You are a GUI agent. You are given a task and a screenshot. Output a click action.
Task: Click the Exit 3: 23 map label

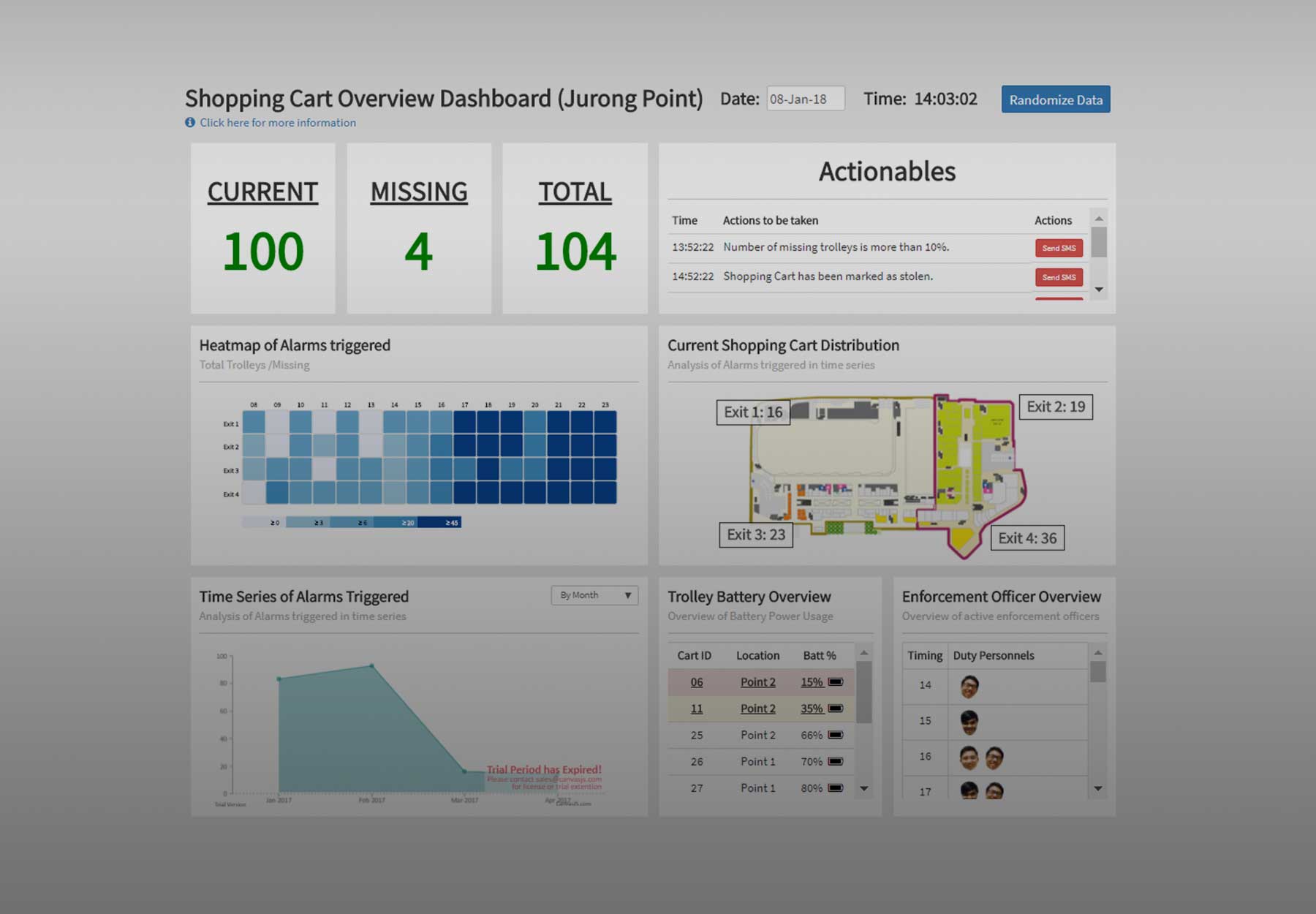coord(756,535)
